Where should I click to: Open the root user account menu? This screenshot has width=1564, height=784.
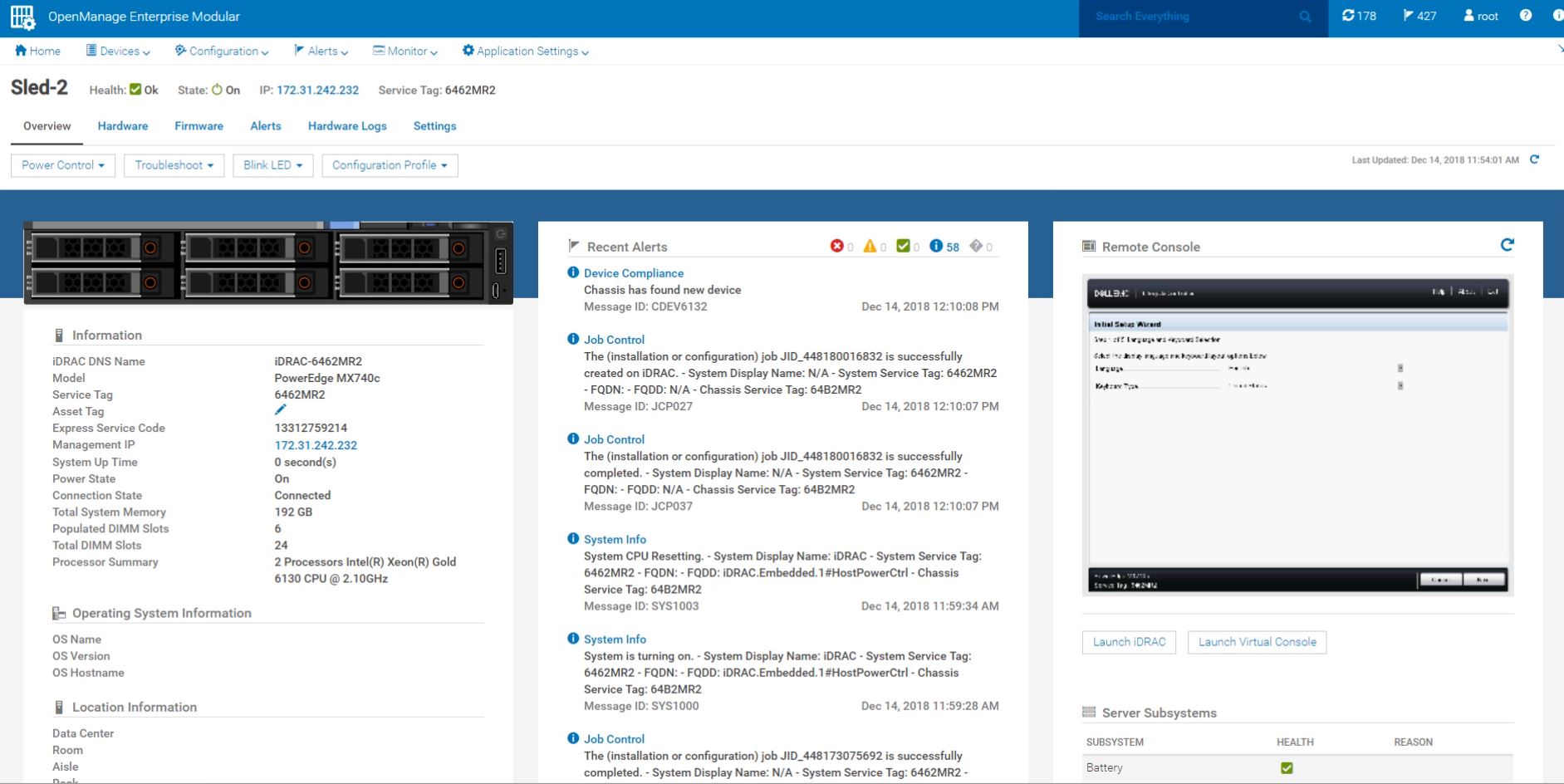coord(1481,16)
